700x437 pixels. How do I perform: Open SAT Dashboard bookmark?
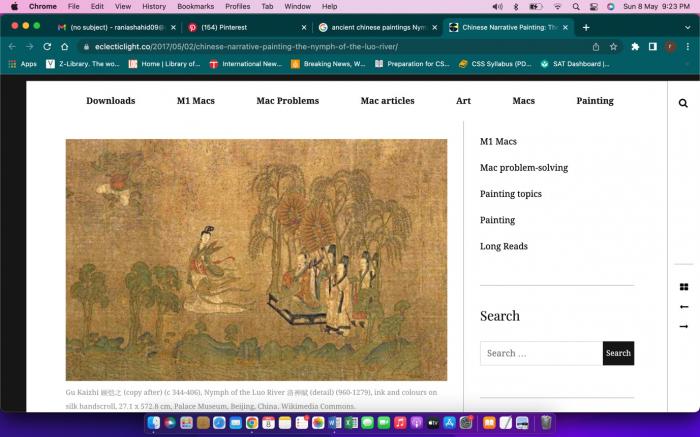click(575, 64)
